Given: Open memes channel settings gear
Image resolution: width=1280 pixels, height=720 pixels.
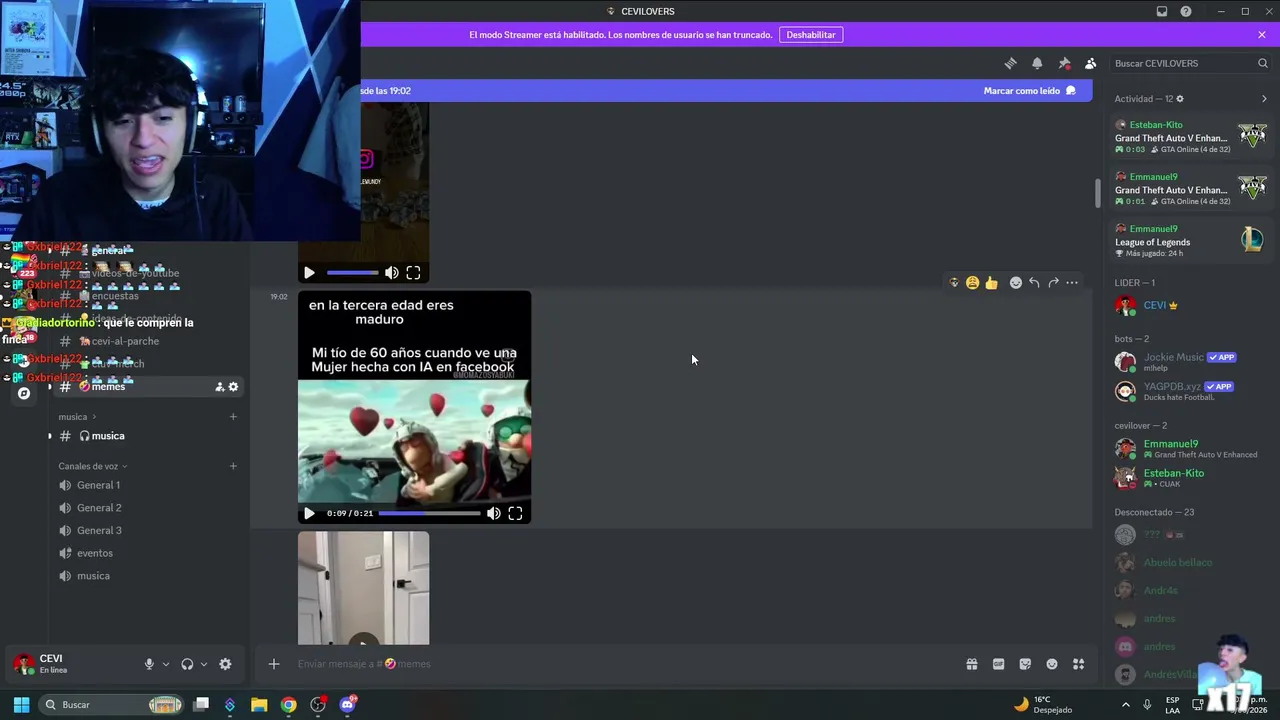Looking at the screenshot, I should 234,387.
